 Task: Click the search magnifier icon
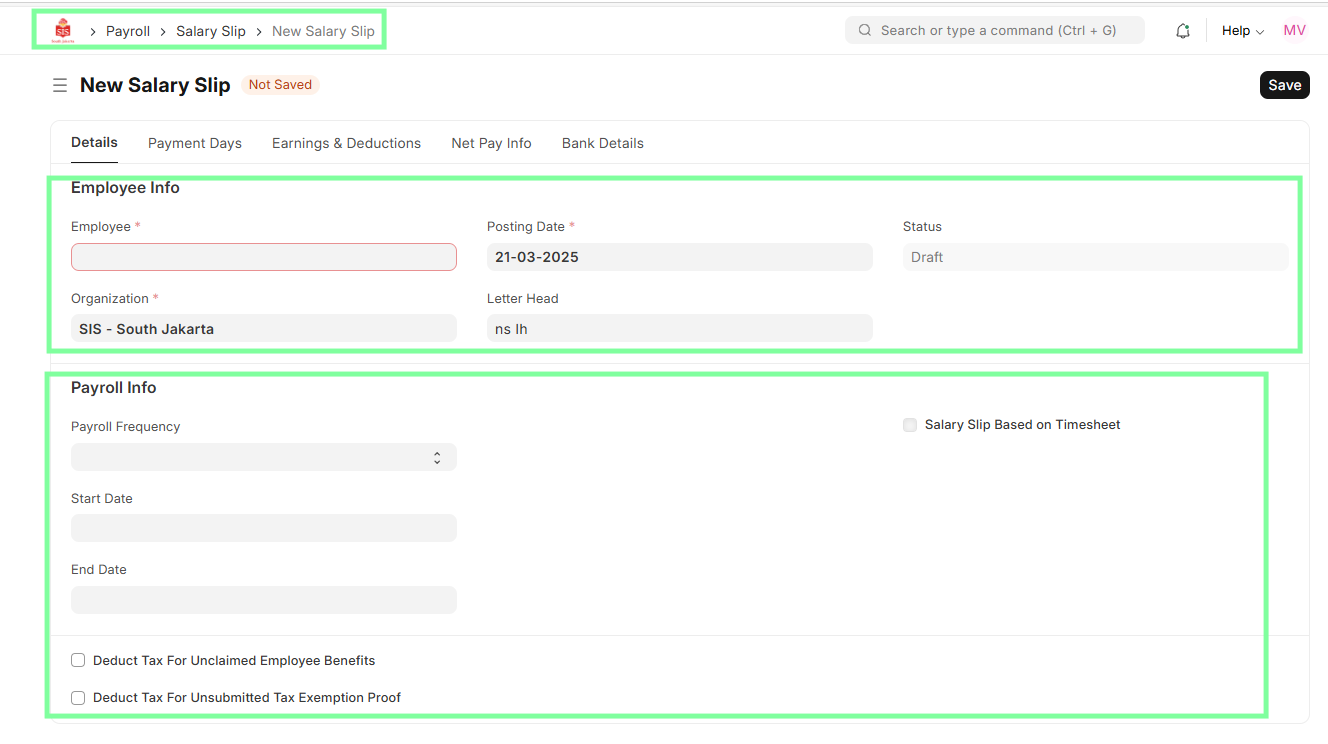point(865,31)
